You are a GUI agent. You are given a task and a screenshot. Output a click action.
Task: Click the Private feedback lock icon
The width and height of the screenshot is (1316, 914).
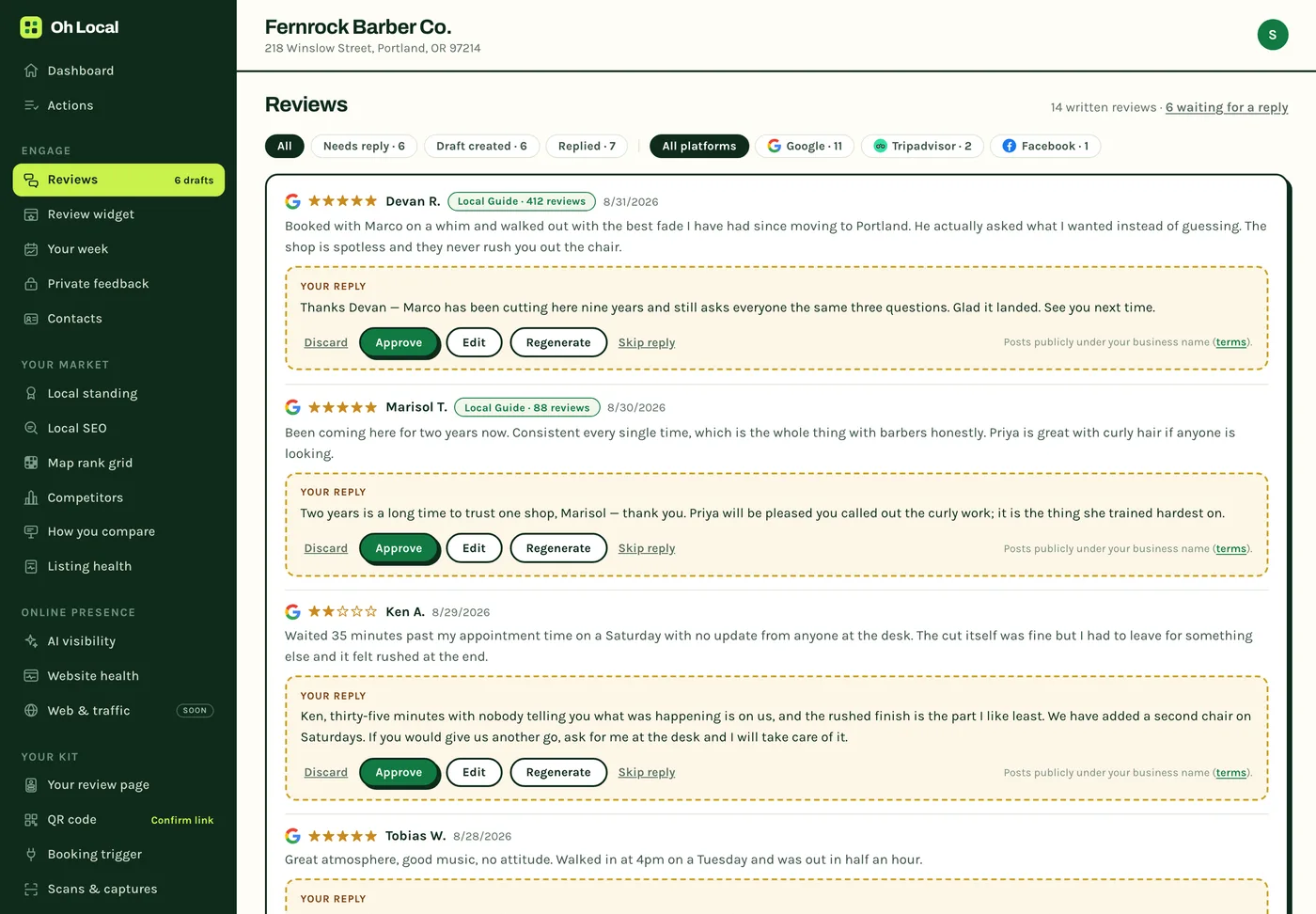coord(31,284)
